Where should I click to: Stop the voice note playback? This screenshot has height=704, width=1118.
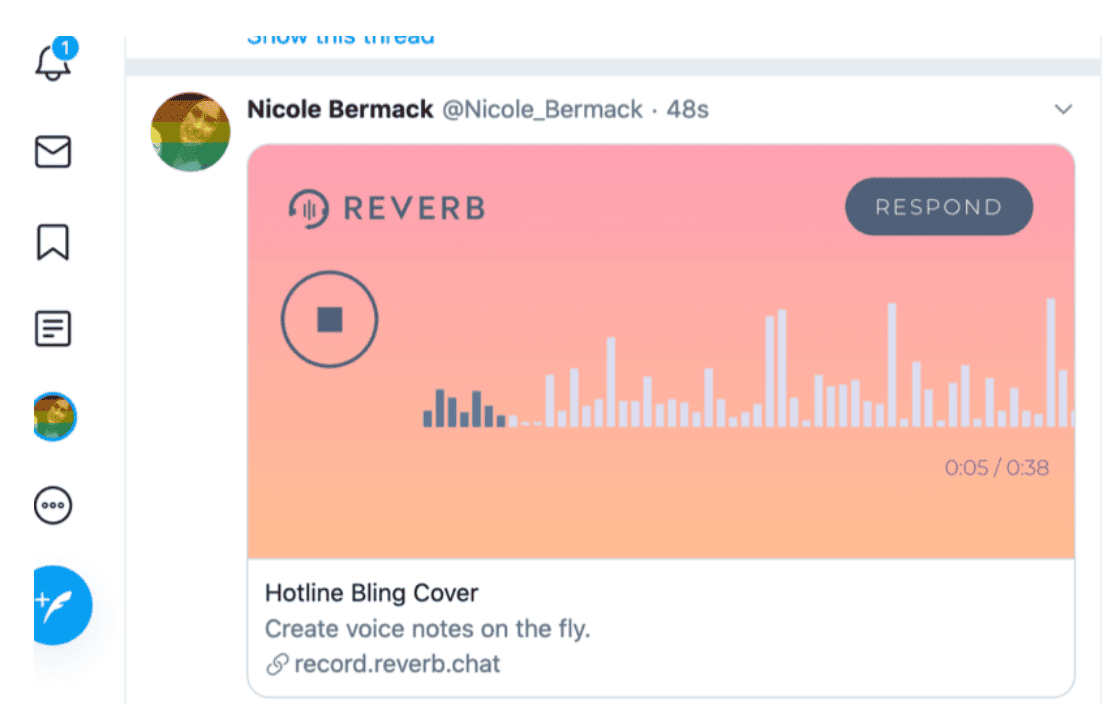click(329, 320)
